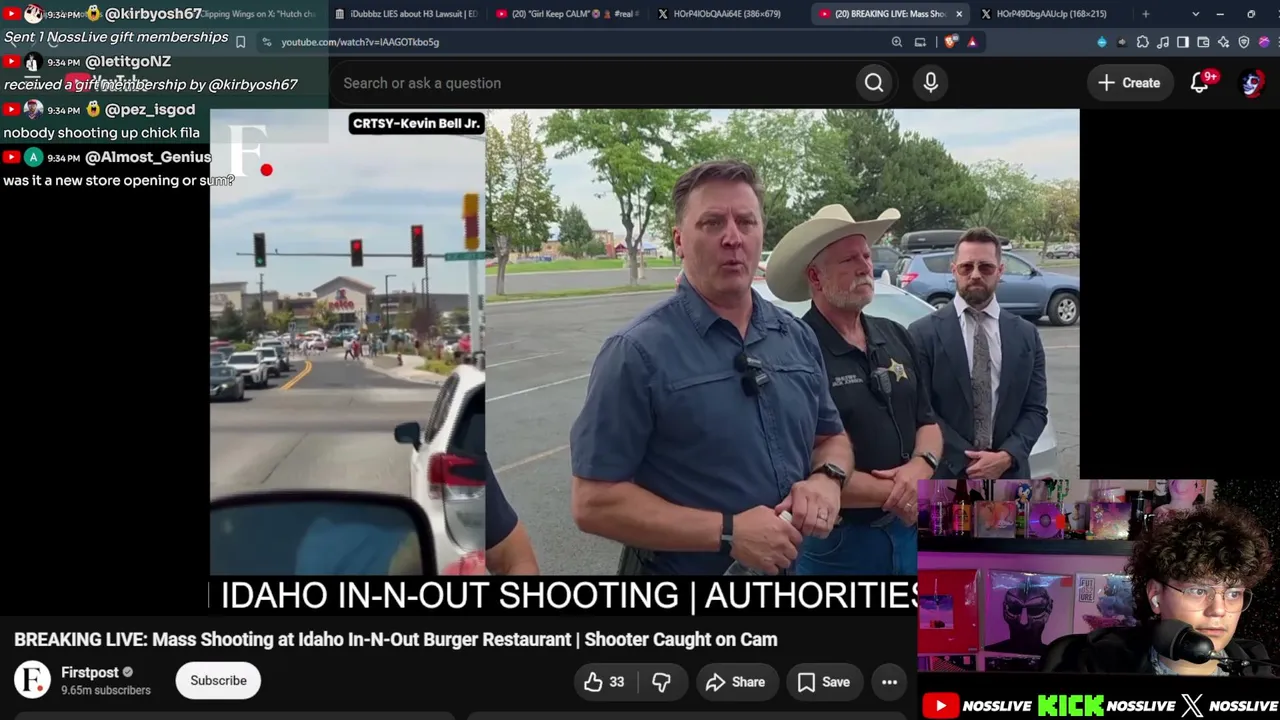1280x720 pixels.
Task: Click chat username @Almost_Genius
Action: click(x=148, y=157)
